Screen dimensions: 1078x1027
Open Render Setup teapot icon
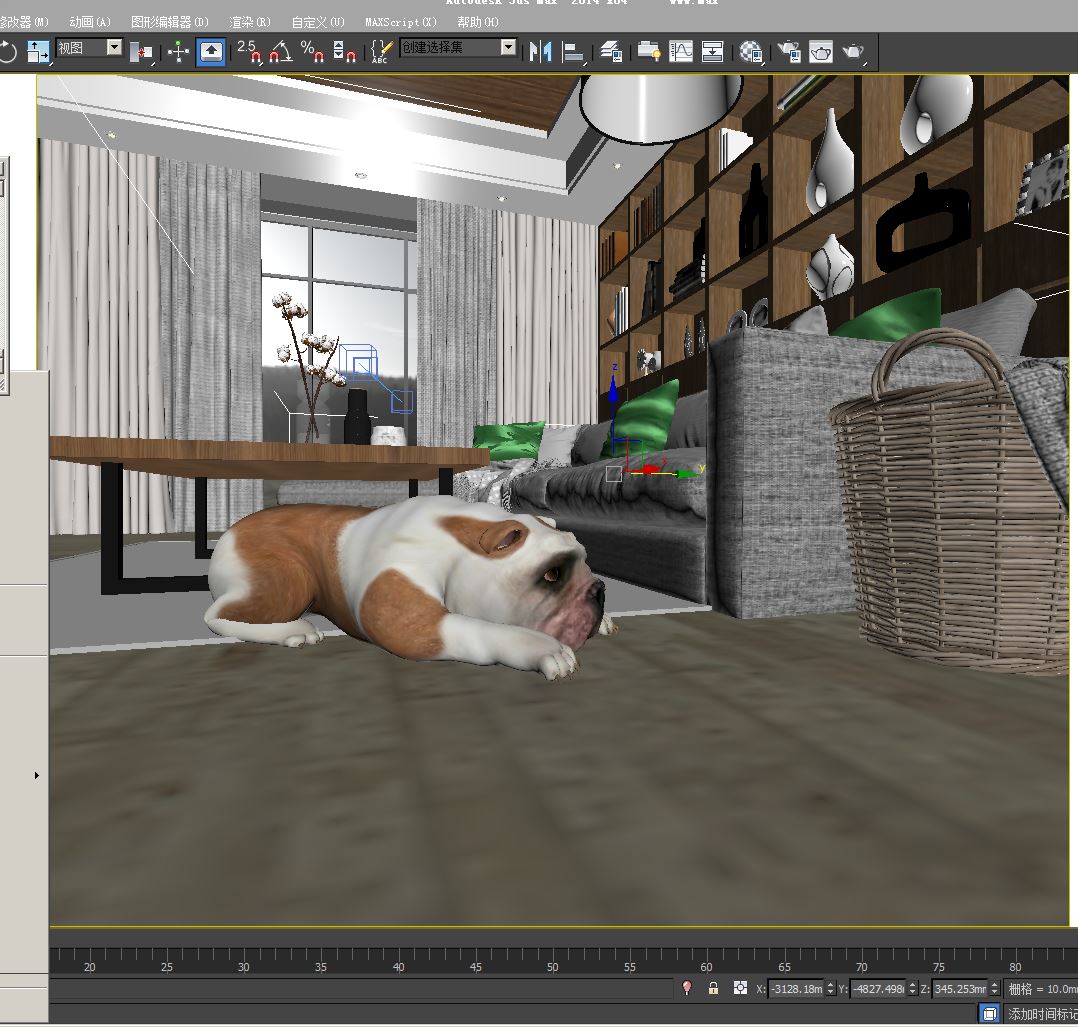789,52
